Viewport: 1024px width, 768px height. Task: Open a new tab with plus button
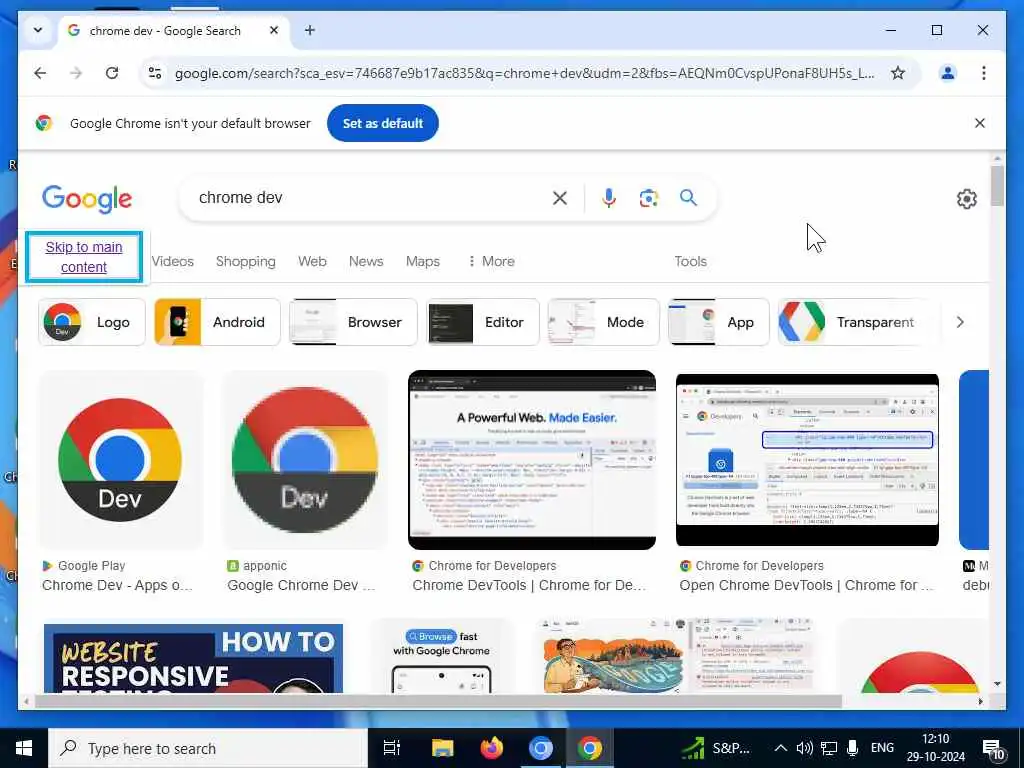click(310, 30)
